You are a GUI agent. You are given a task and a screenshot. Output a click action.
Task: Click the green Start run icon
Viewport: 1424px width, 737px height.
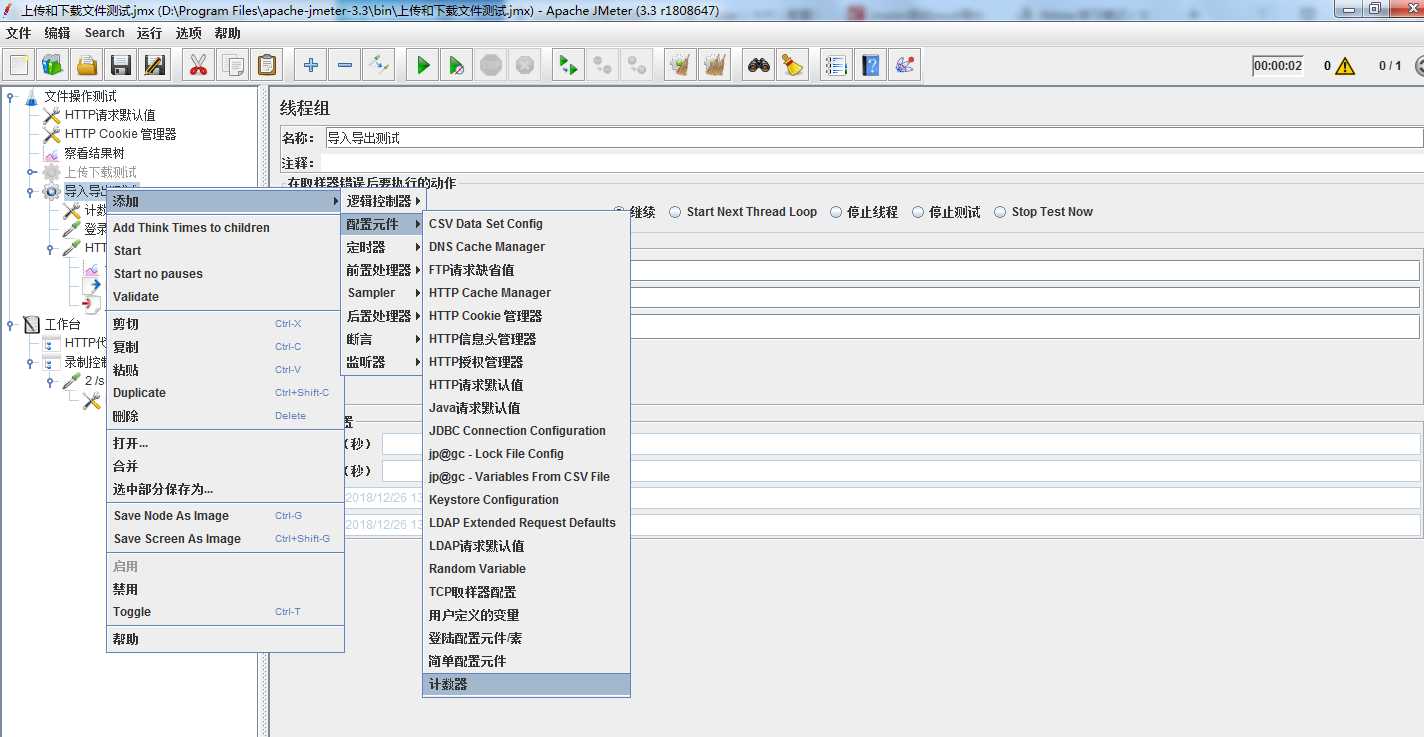point(423,65)
